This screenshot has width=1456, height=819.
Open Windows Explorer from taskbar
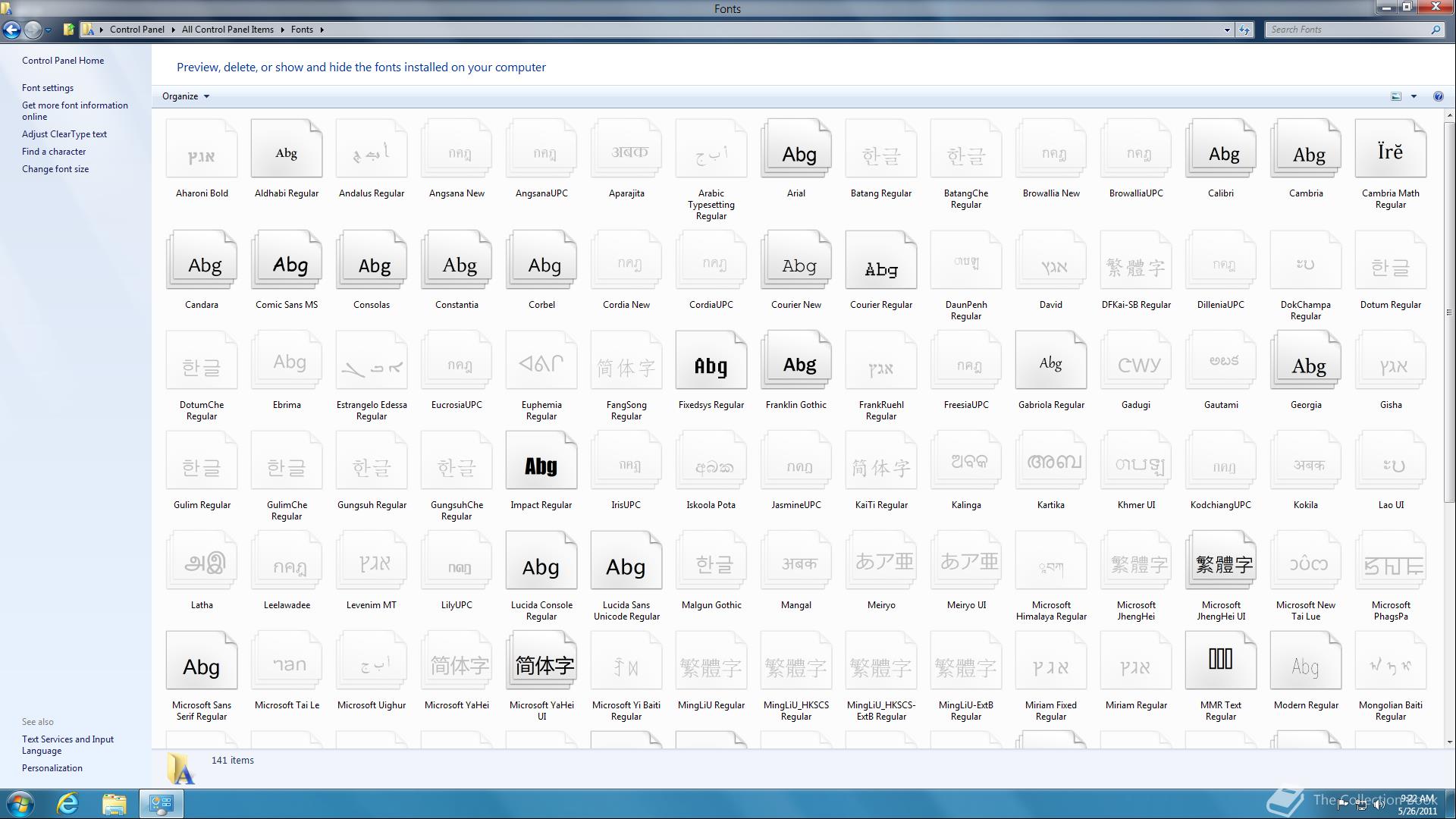point(114,804)
